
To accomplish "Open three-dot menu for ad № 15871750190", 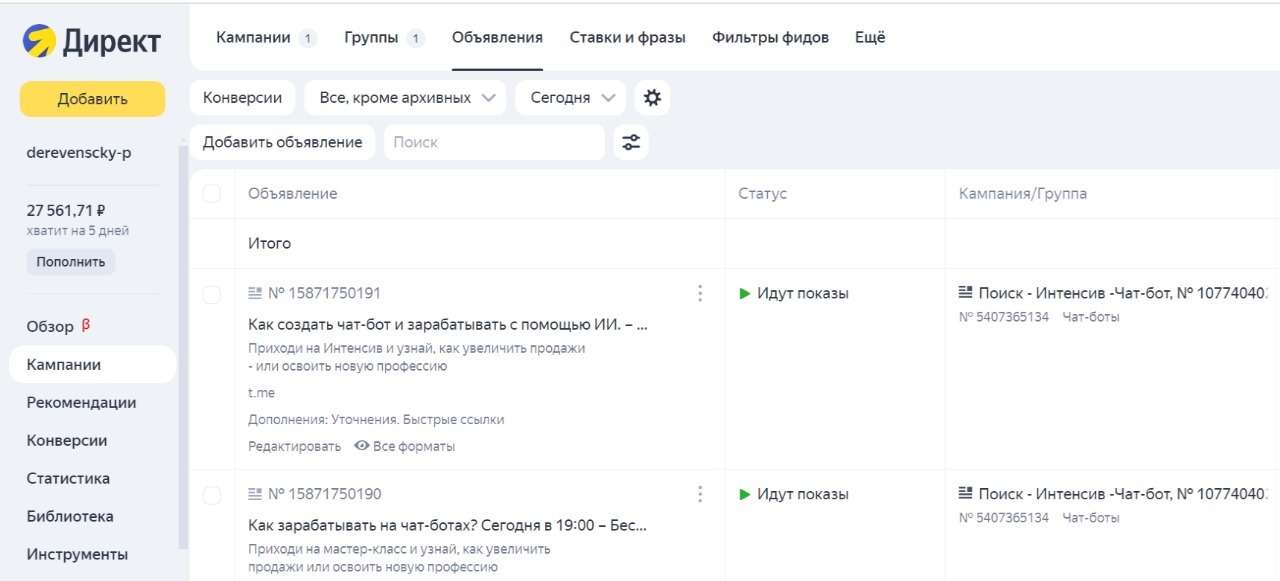I will [x=700, y=494].
